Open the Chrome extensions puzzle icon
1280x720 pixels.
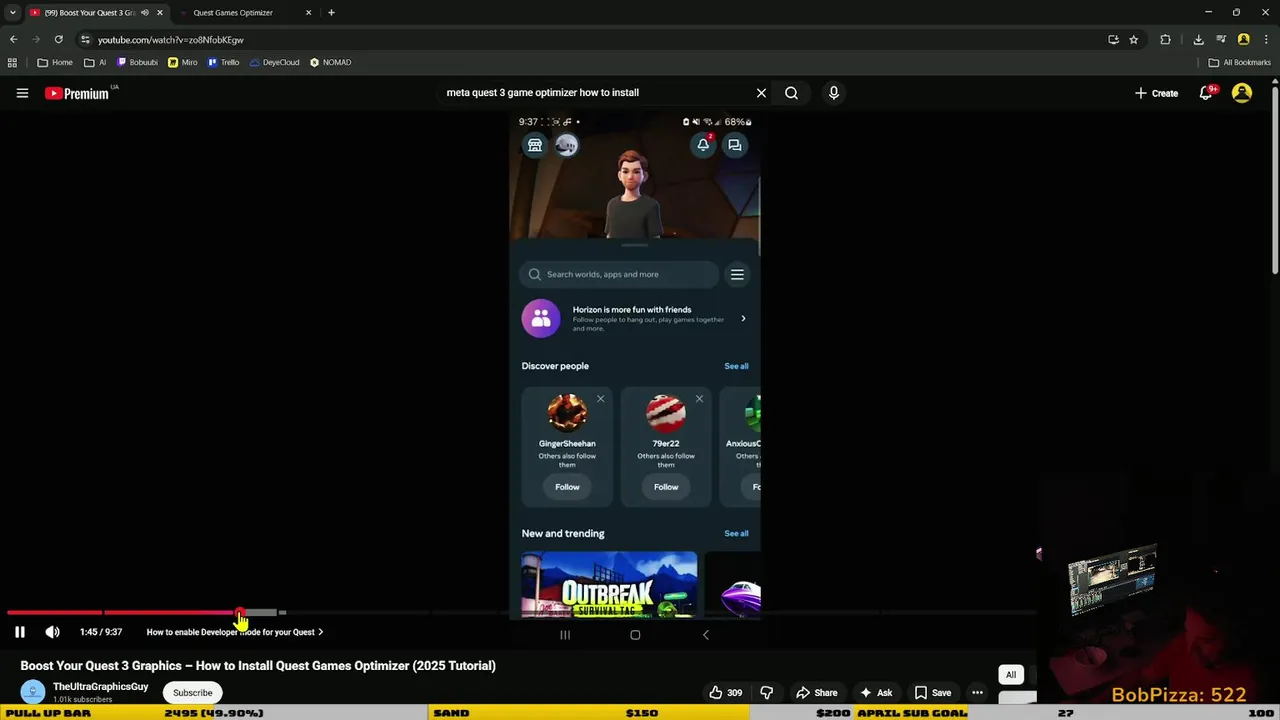click(x=1165, y=40)
